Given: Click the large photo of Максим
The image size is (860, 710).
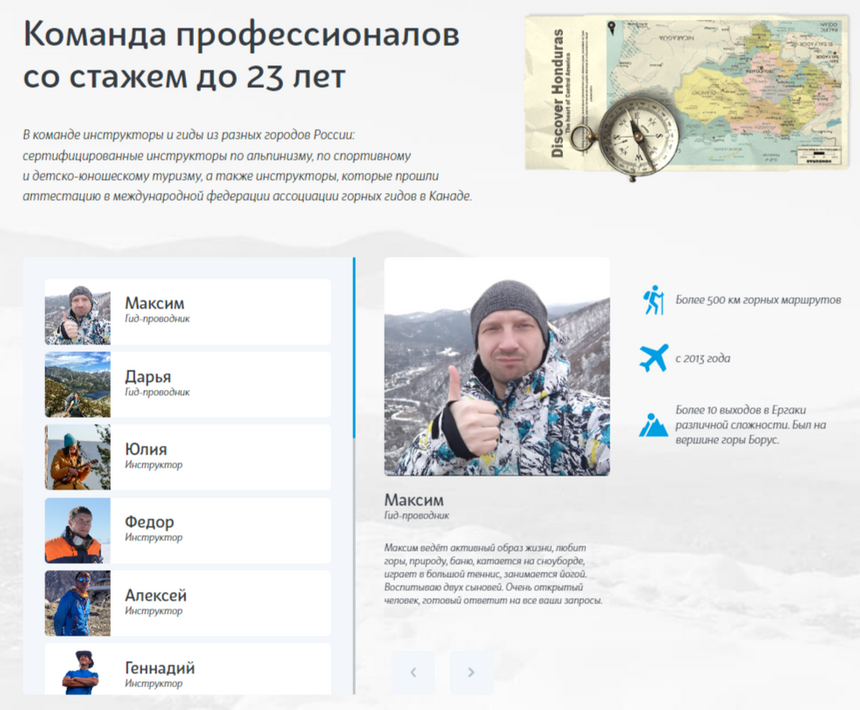Looking at the screenshot, I should click(497, 370).
